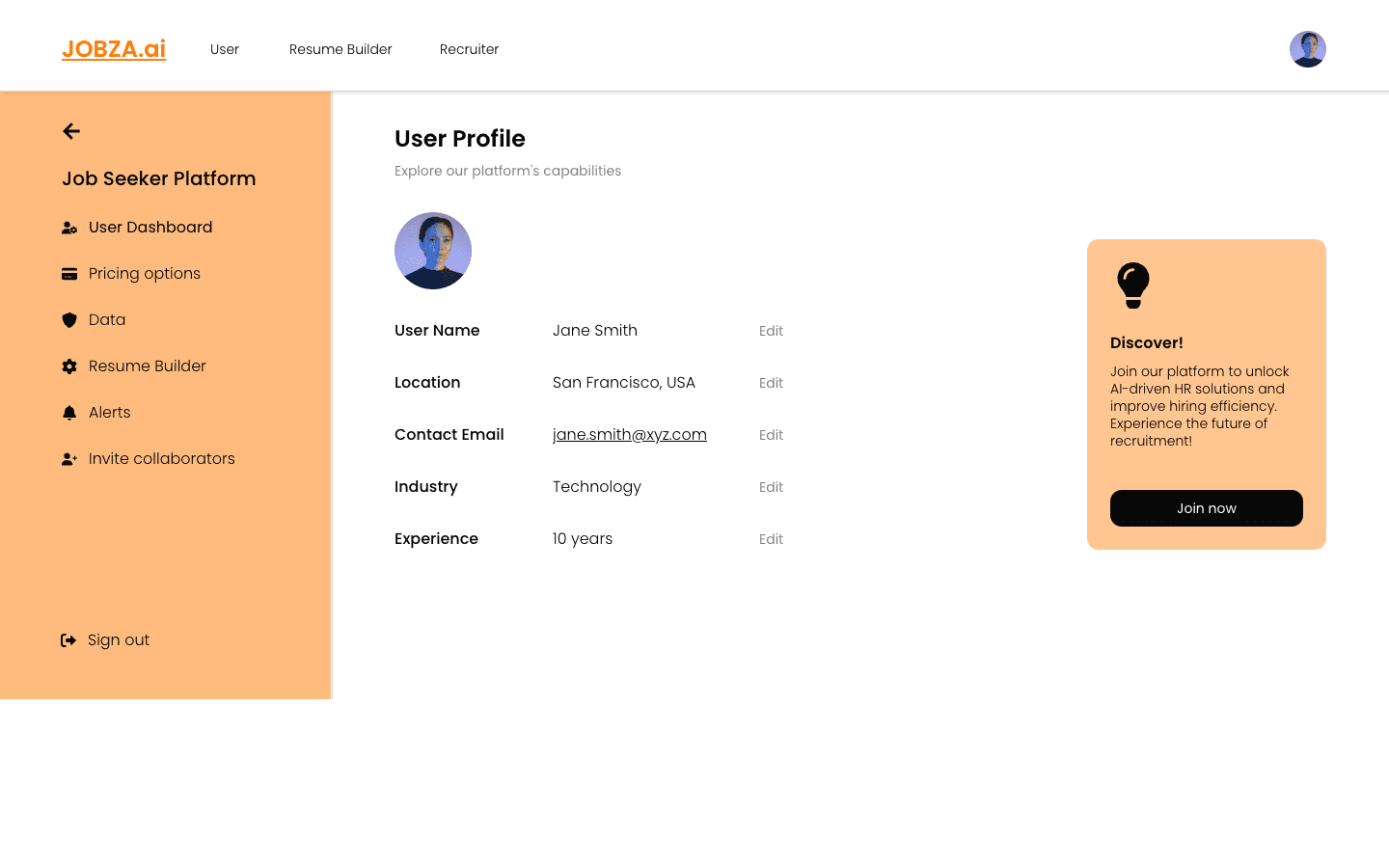Screen dimensions: 1389x868
Task: Click the 'Experience' field label
Action: (436, 539)
